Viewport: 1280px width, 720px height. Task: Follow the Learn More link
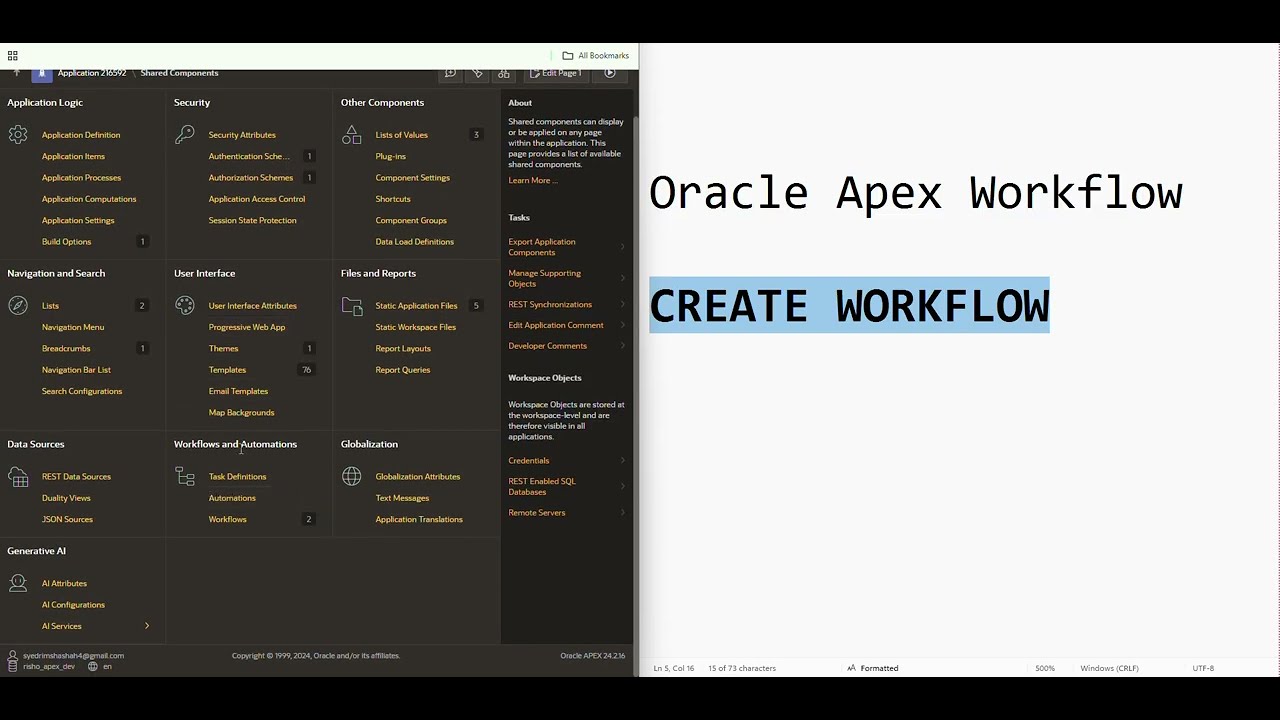coord(532,180)
